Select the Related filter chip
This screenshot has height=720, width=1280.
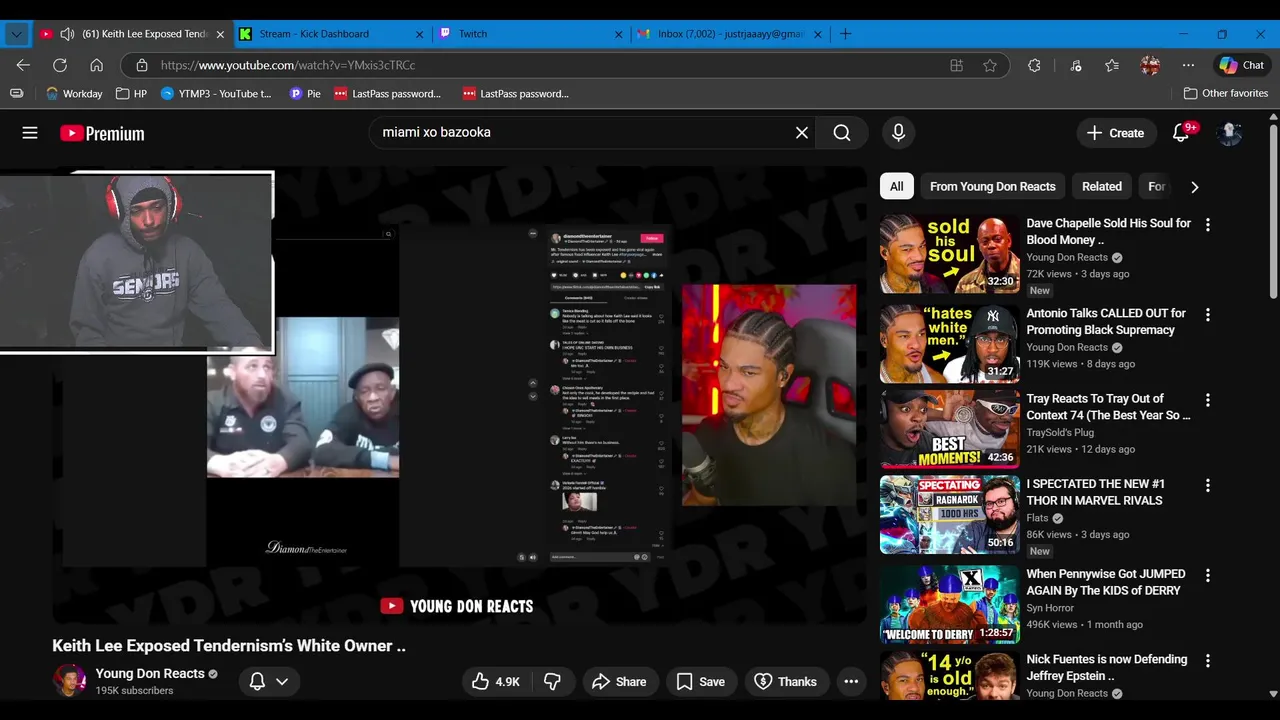coord(1102,186)
